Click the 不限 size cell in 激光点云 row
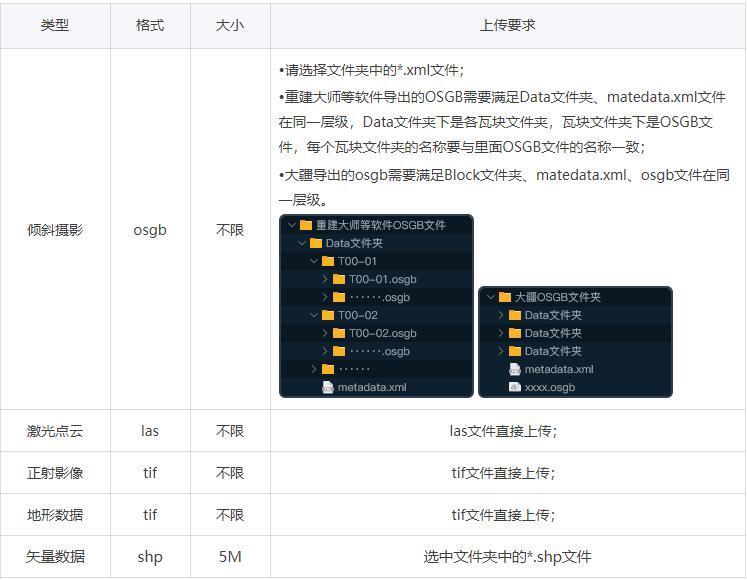This screenshot has width=747, height=580. (230, 431)
